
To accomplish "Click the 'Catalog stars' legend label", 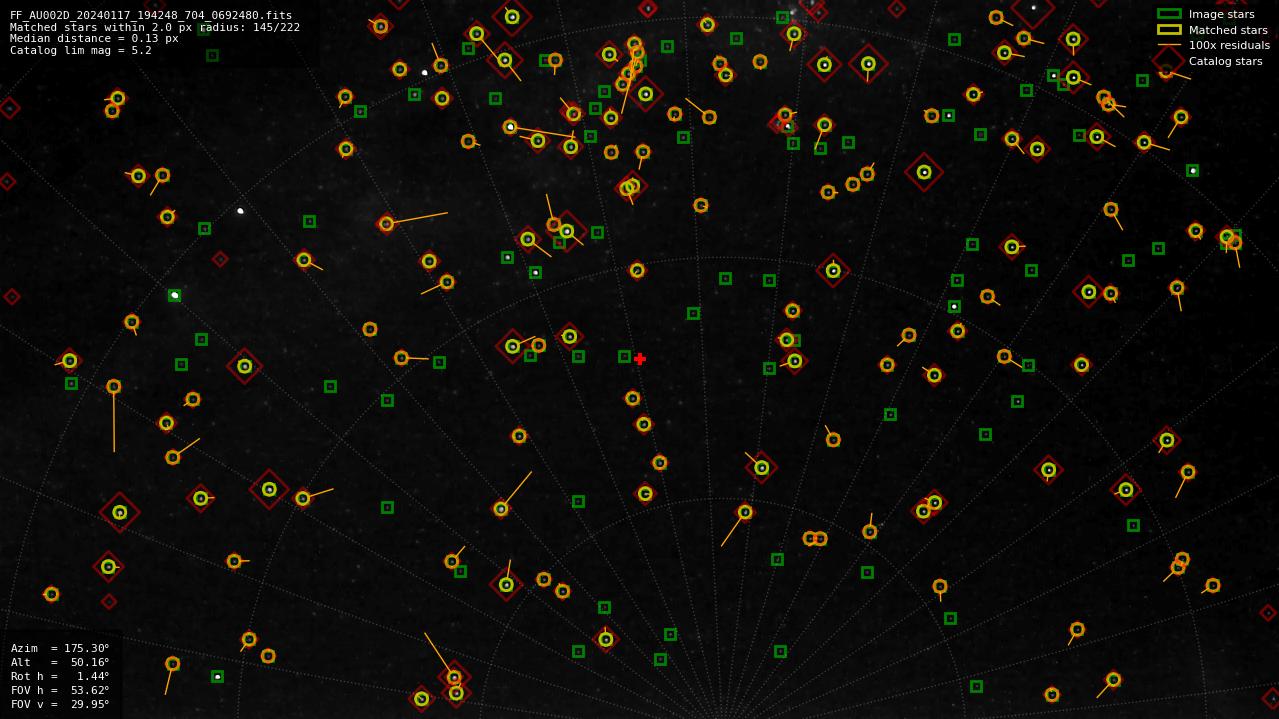I will (x=1225, y=61).
